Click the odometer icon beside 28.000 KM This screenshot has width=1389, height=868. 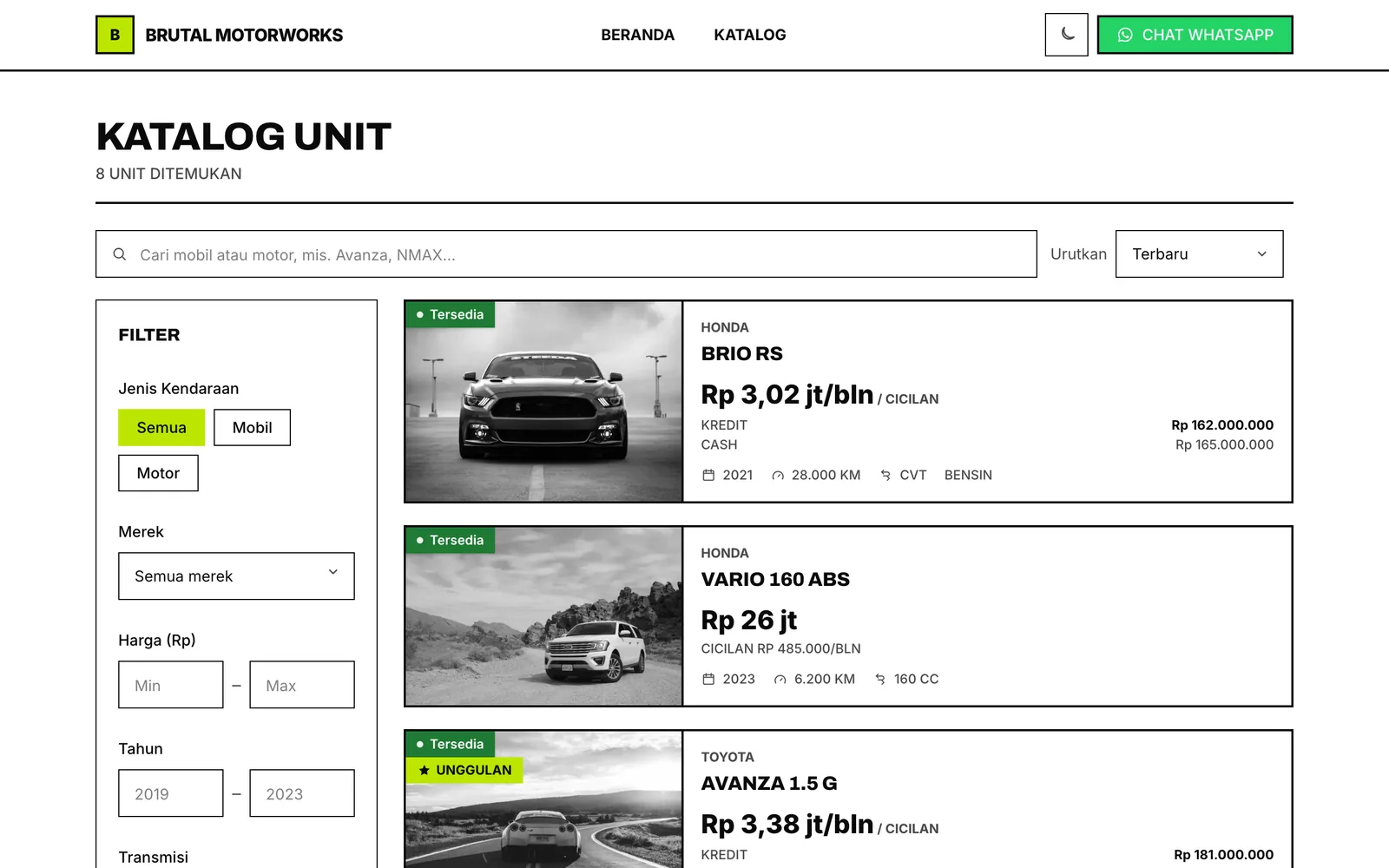click(x=778, y=475)
